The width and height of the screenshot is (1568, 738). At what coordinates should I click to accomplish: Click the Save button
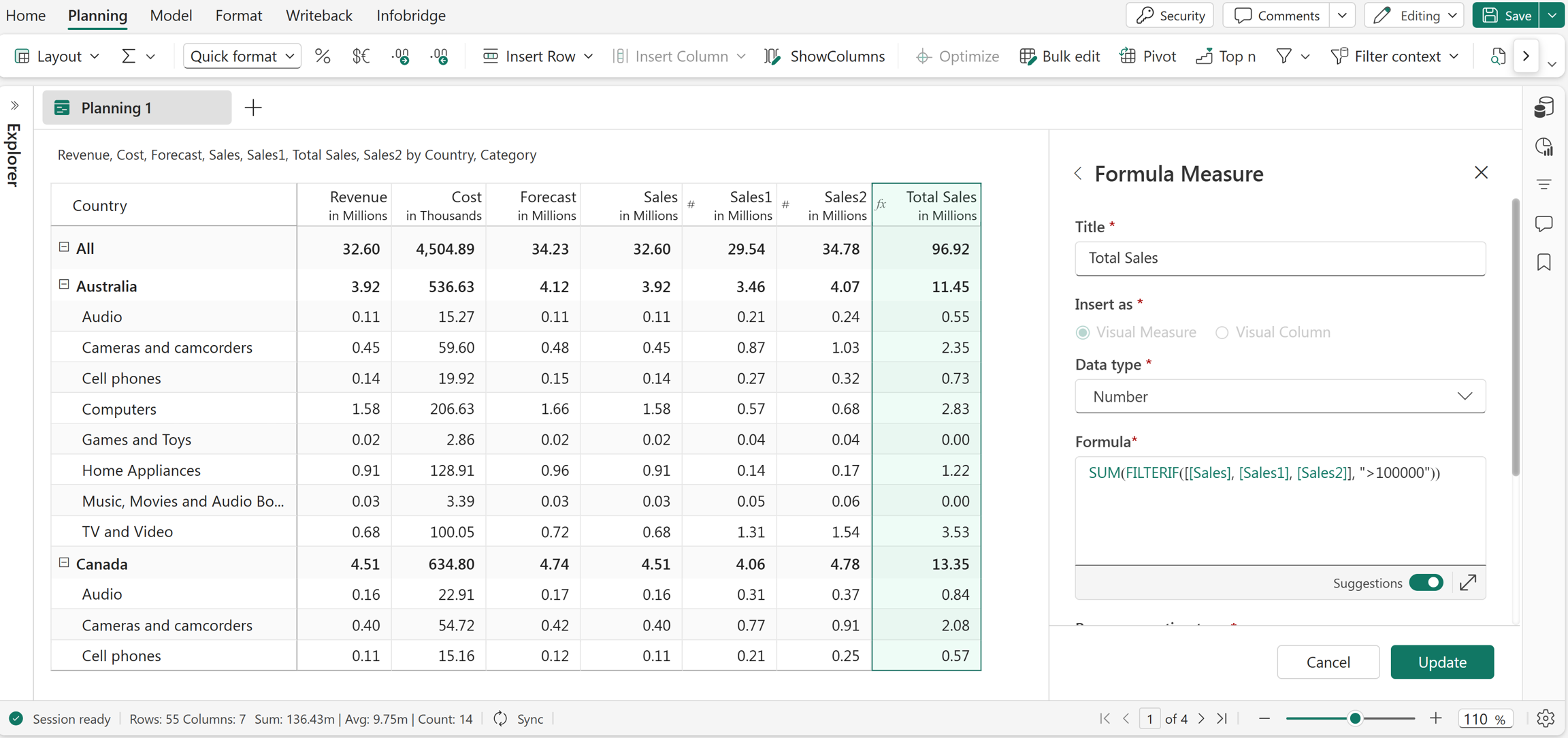click(1505, 15)
